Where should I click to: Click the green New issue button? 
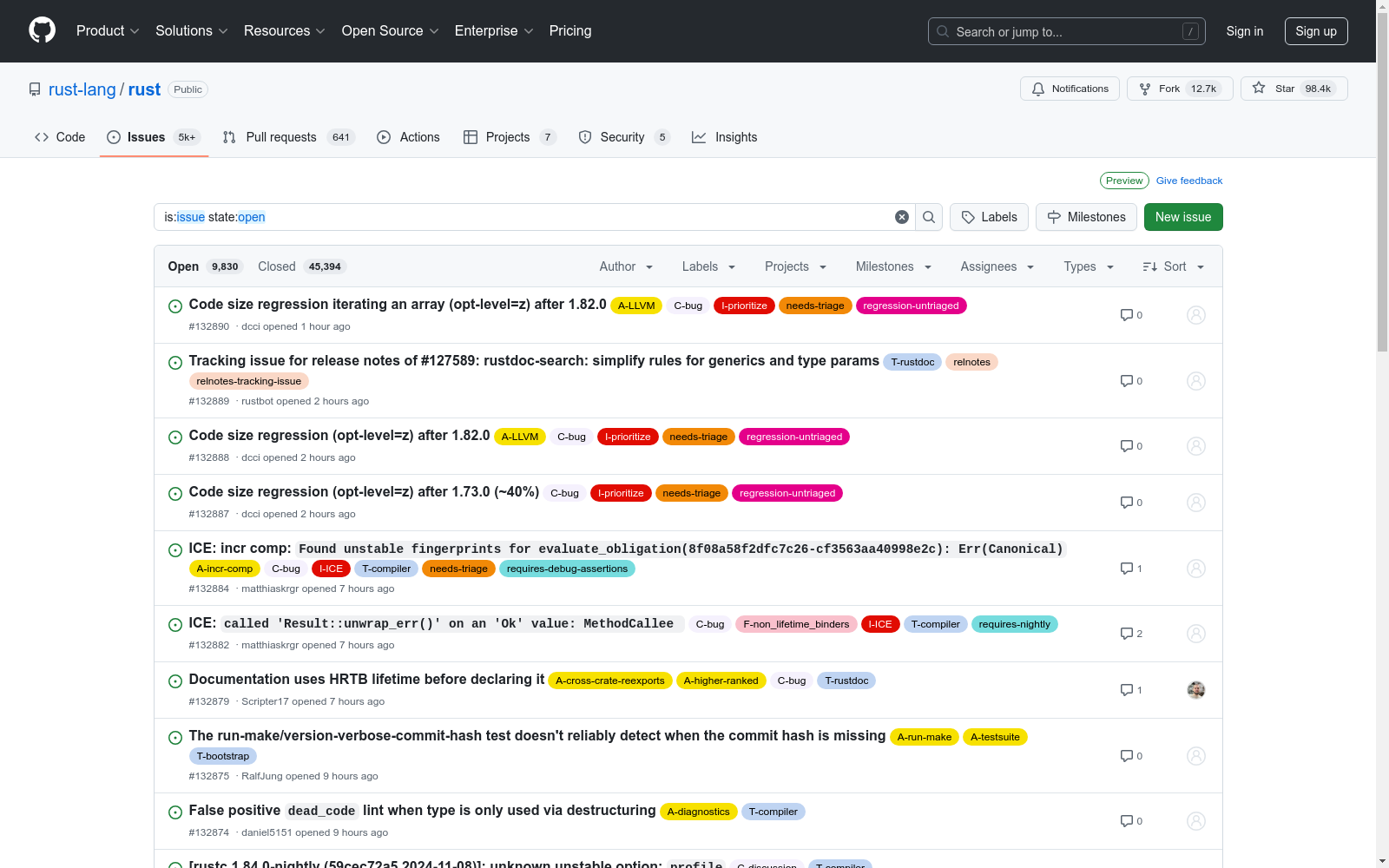coord(1183,217)
